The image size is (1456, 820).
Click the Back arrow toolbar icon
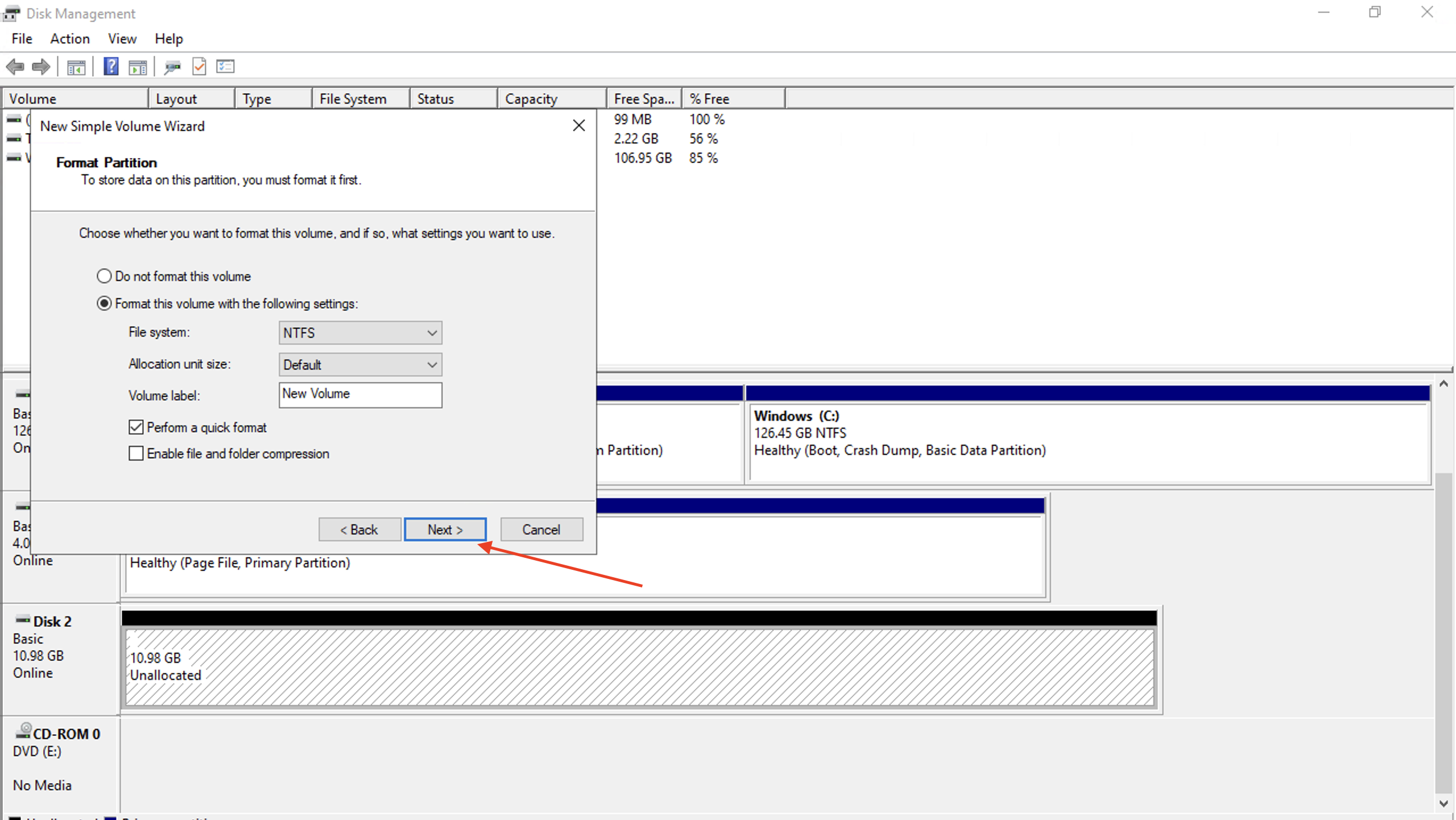tap(15, 67)
